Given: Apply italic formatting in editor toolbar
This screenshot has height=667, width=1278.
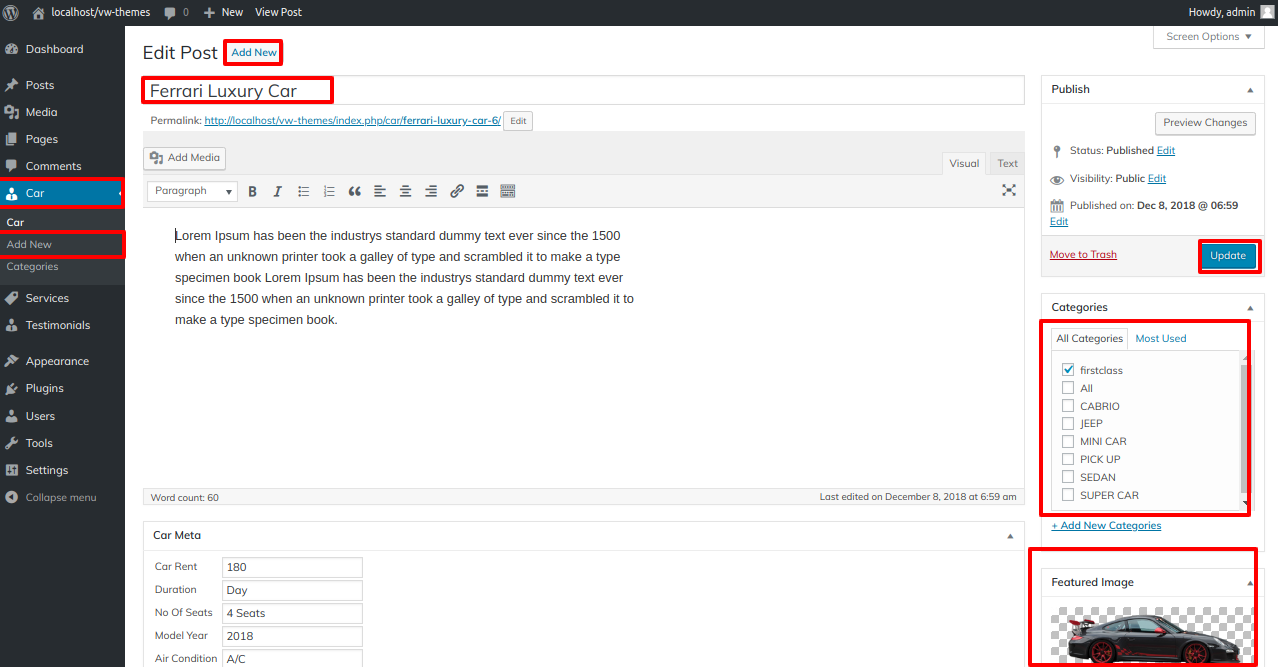Looking at the screenshot, I should (x=278, y=191).
